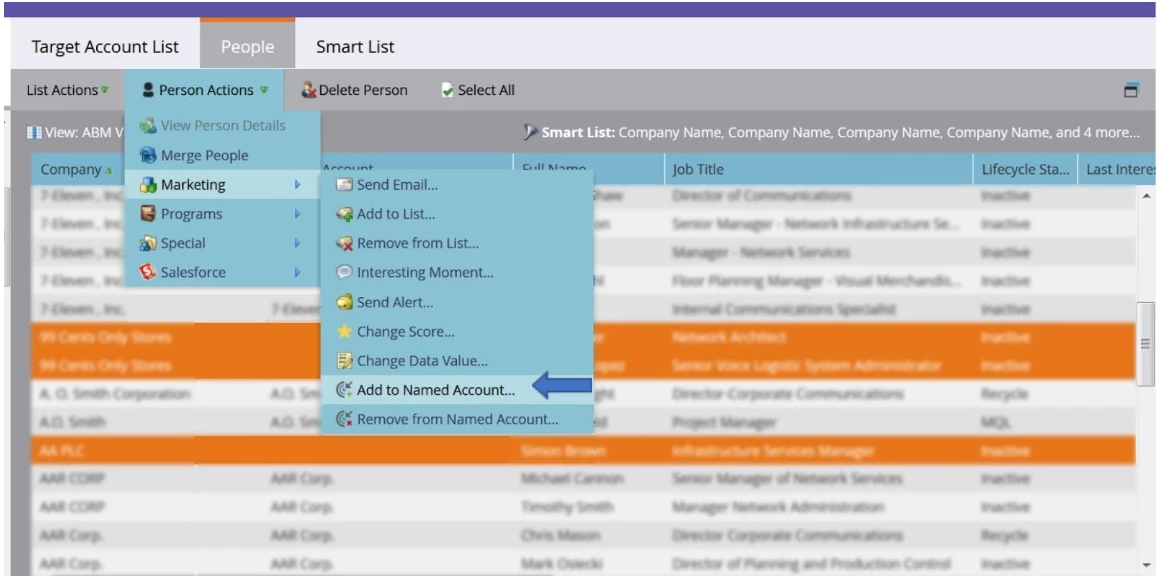Select the Chris Mason row

583,536
